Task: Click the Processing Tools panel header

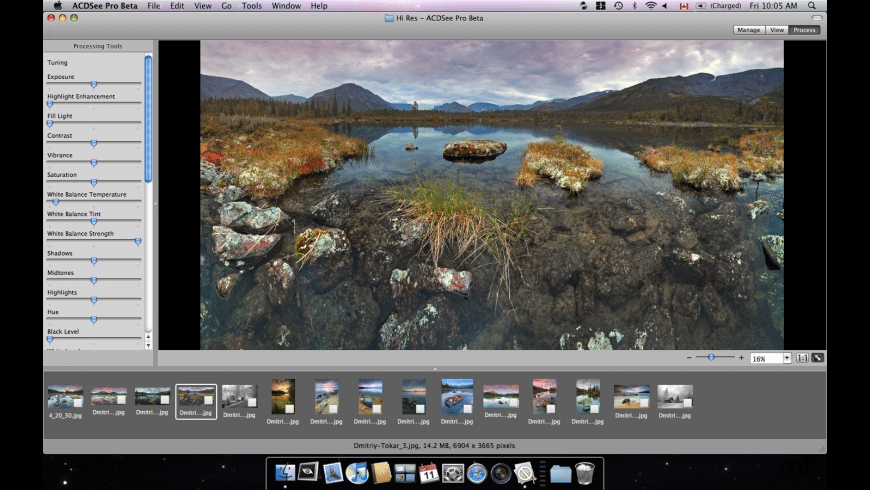Action: (x=98, y=46)
